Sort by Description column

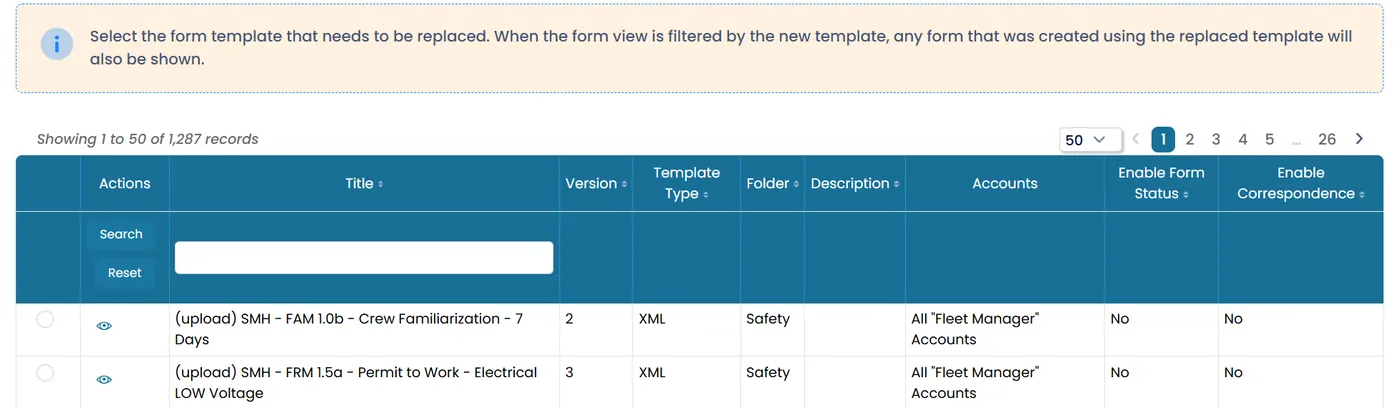[x=855, y=184]
